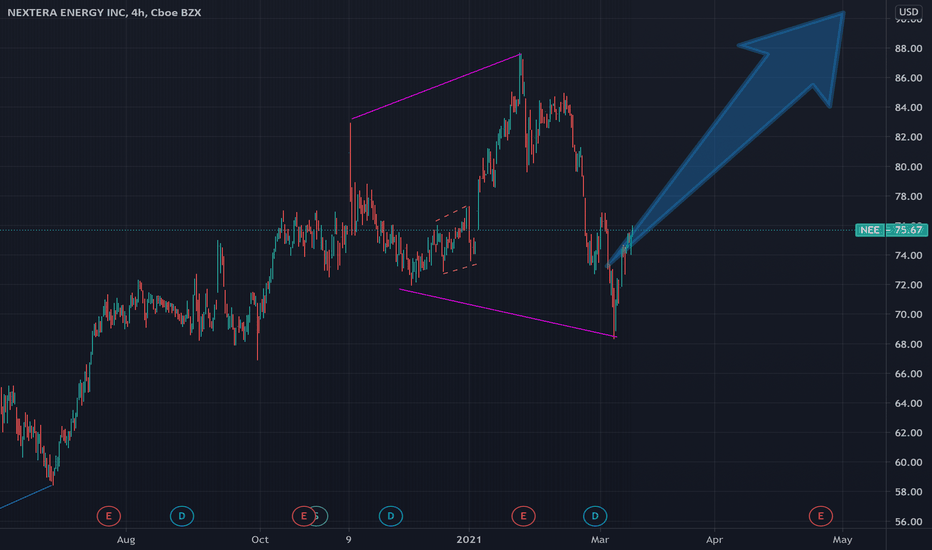Click the Aug label on the time axis
This screenshot has height=550, width=932.
tap(126, 540)
